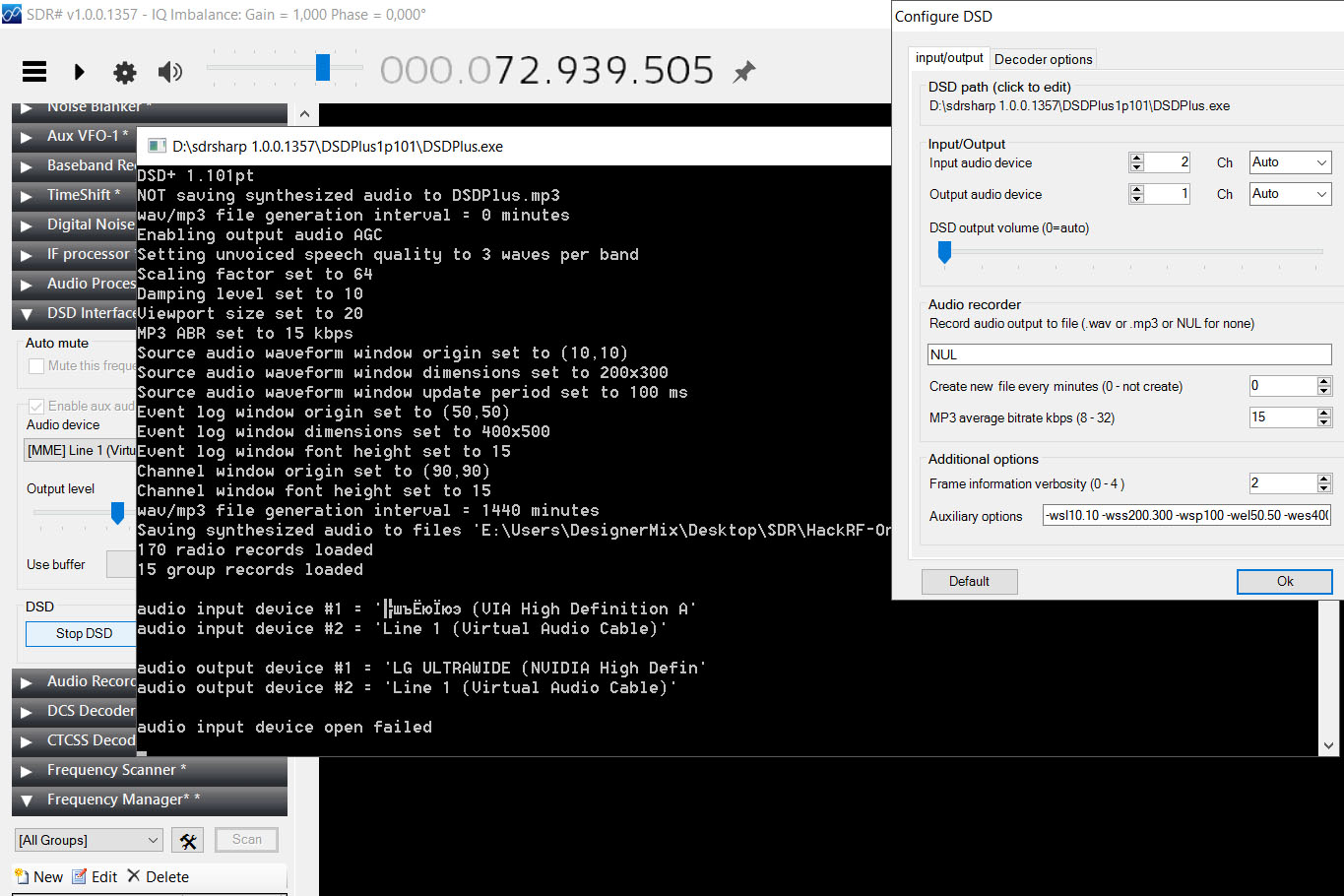1344x896 pixels.
Task: Open frequency manager tools icon
Action: click(x=187, y=840)
